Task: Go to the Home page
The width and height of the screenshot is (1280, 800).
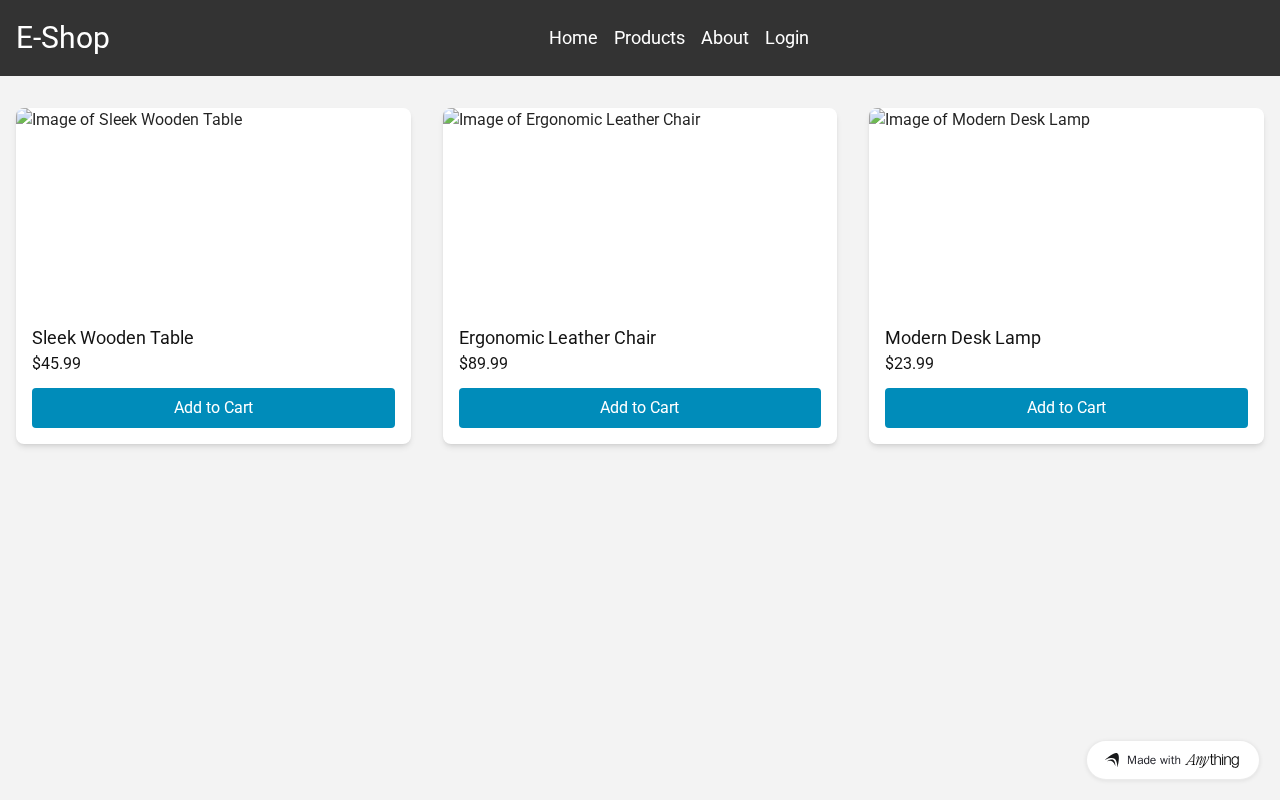Action: 573,38
